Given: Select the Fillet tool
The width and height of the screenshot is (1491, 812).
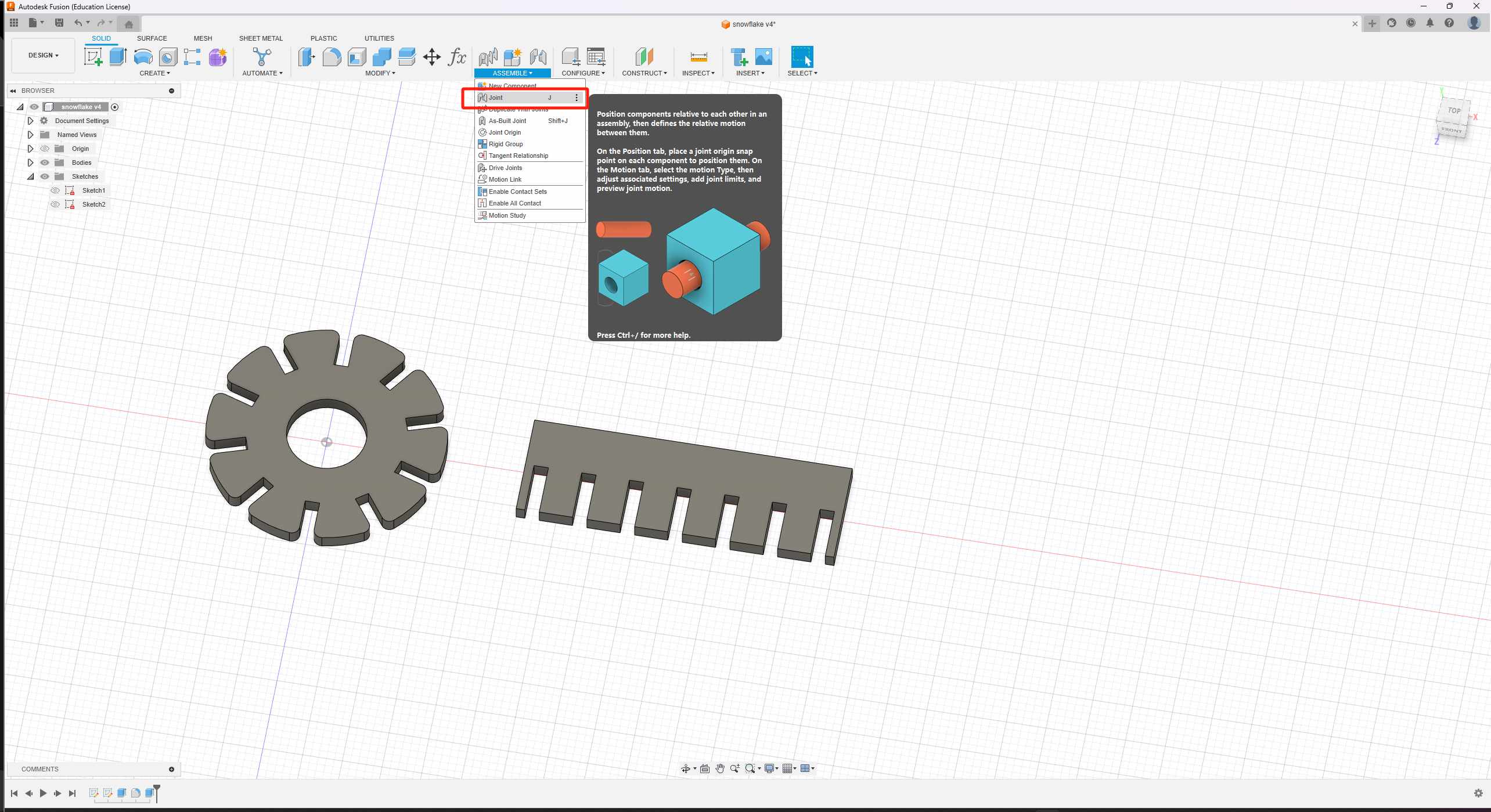Looking at the screenshot, I should pyautogui.click(x=332, y=57).
